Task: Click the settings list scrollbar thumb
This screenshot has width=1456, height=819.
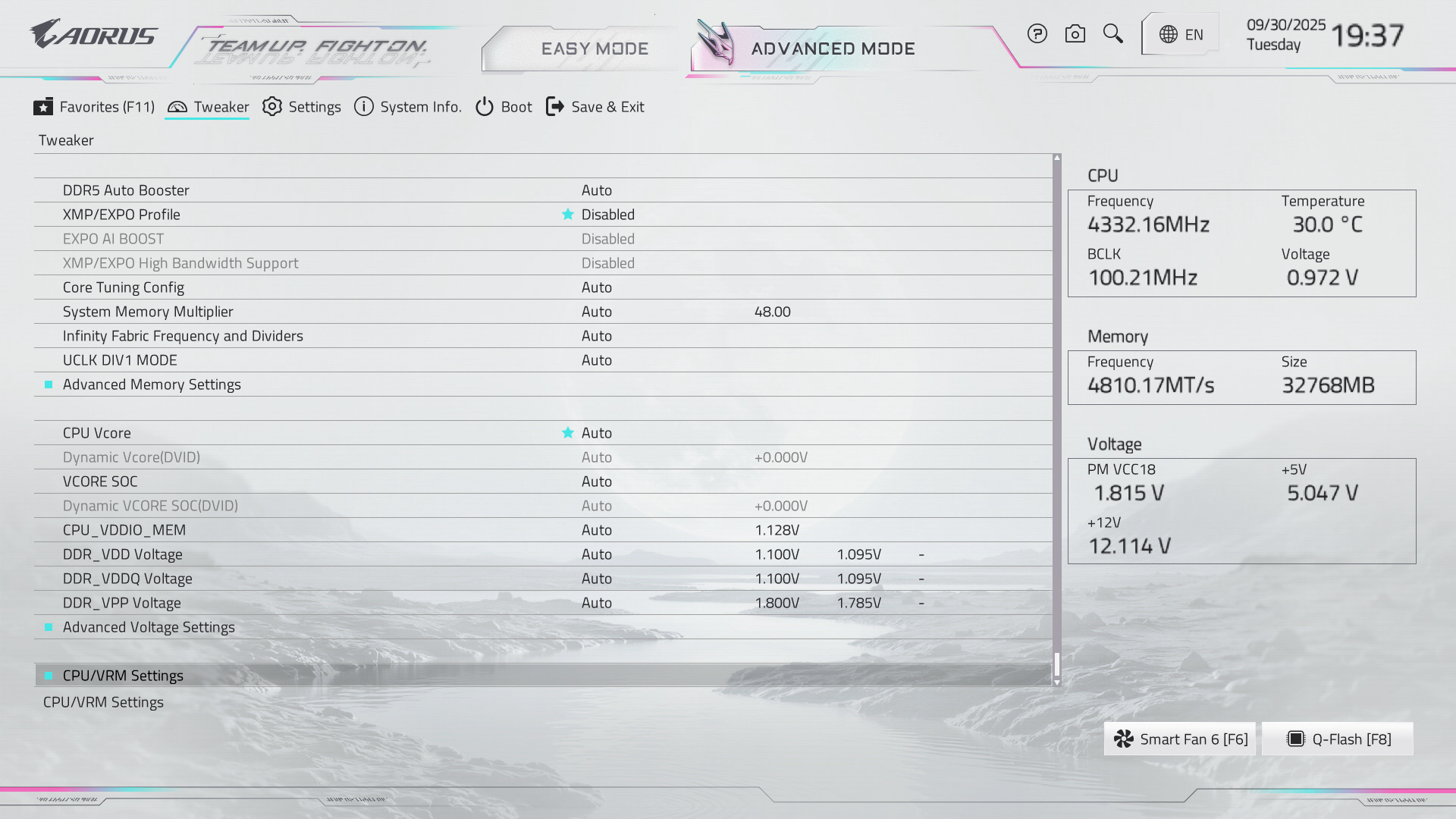Action: click(x=1056, y=665)
